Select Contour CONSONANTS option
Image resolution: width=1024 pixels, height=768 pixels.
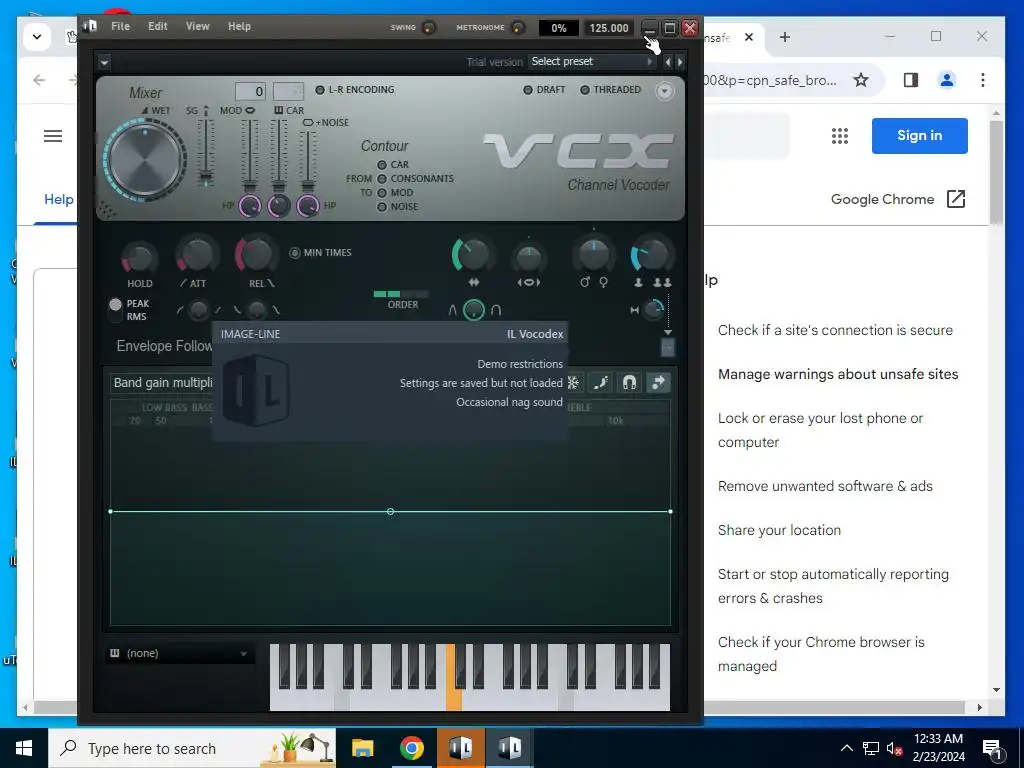pyautogui.click(x=415, y=178)
